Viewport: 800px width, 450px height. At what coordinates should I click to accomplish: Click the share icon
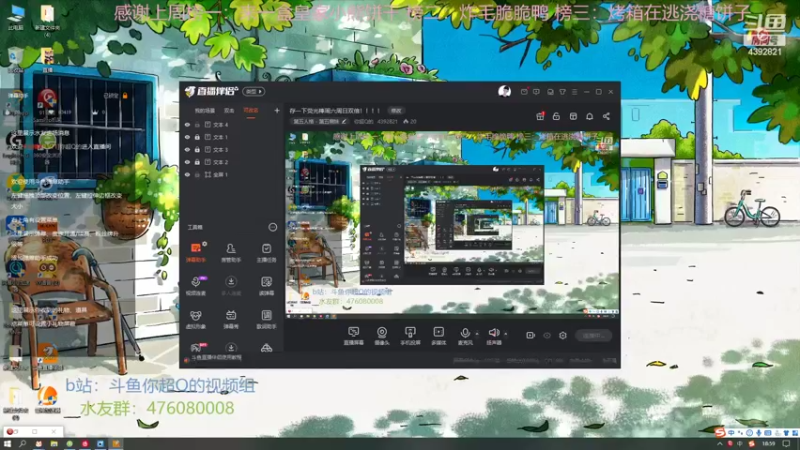point(606,116)
